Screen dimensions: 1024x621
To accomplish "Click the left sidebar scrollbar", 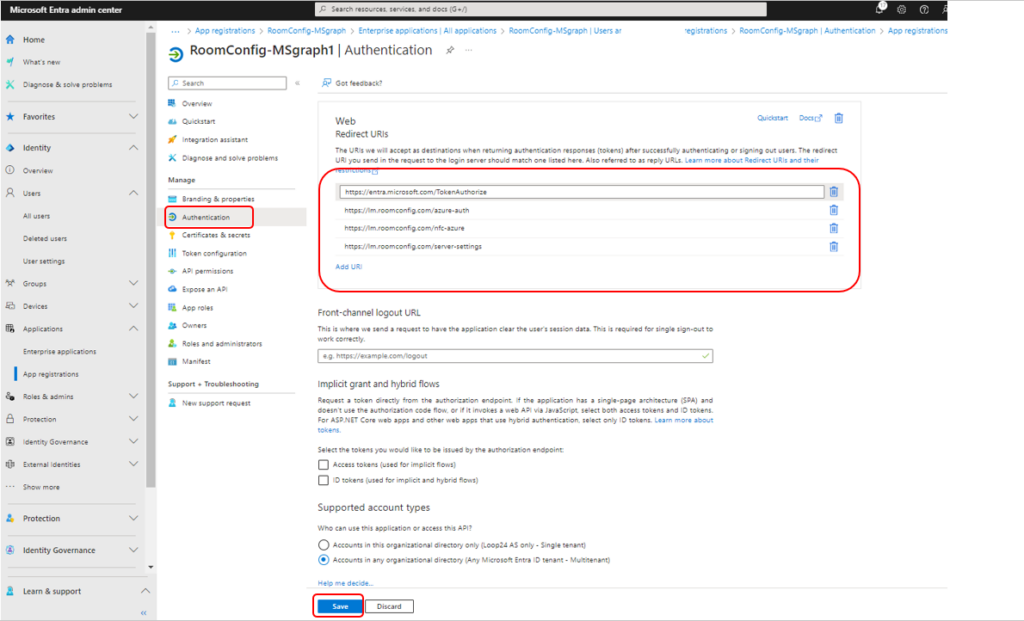I will [151, 261].
